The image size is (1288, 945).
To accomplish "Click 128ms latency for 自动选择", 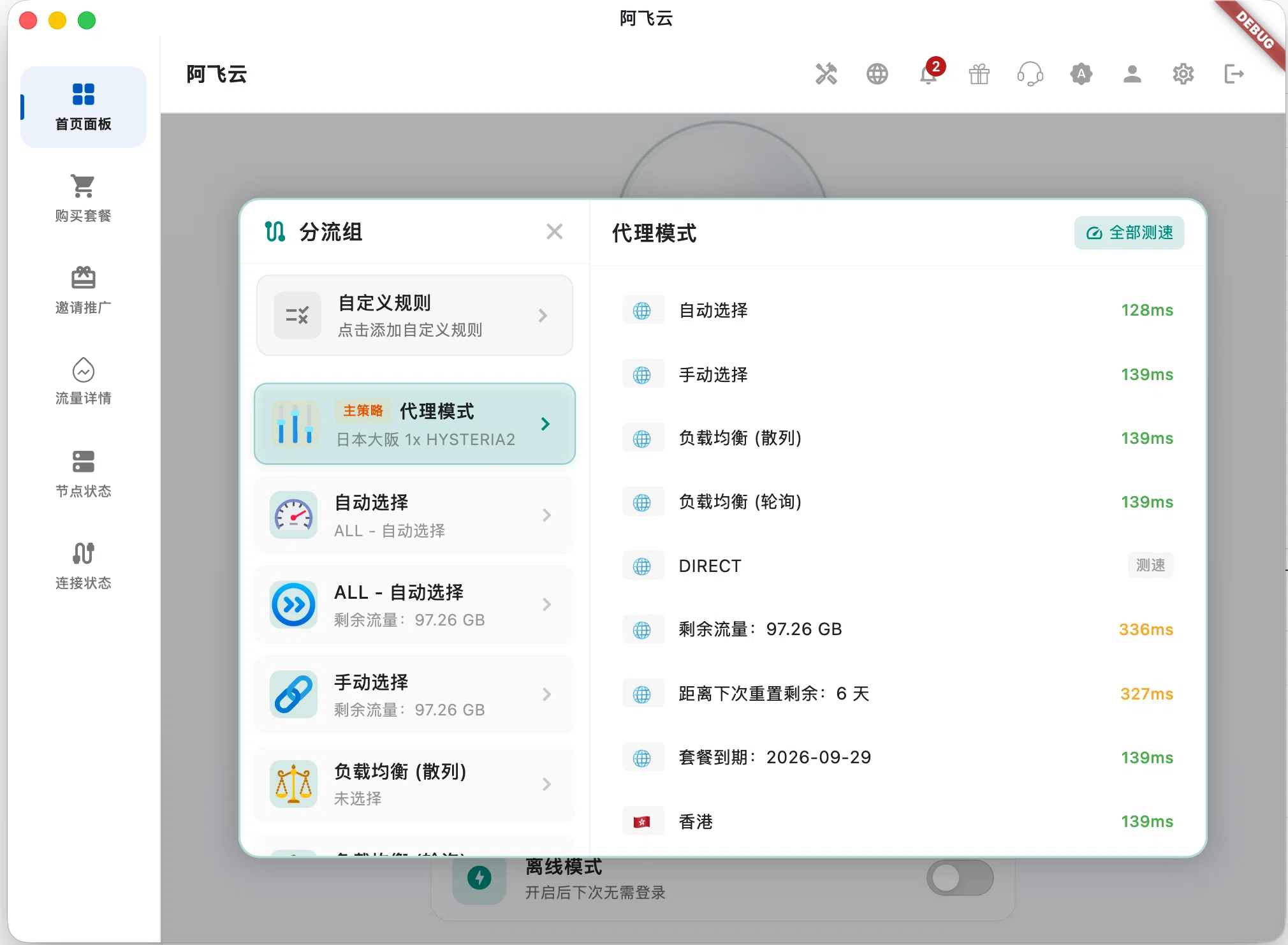I will [x=1147, y=311].
